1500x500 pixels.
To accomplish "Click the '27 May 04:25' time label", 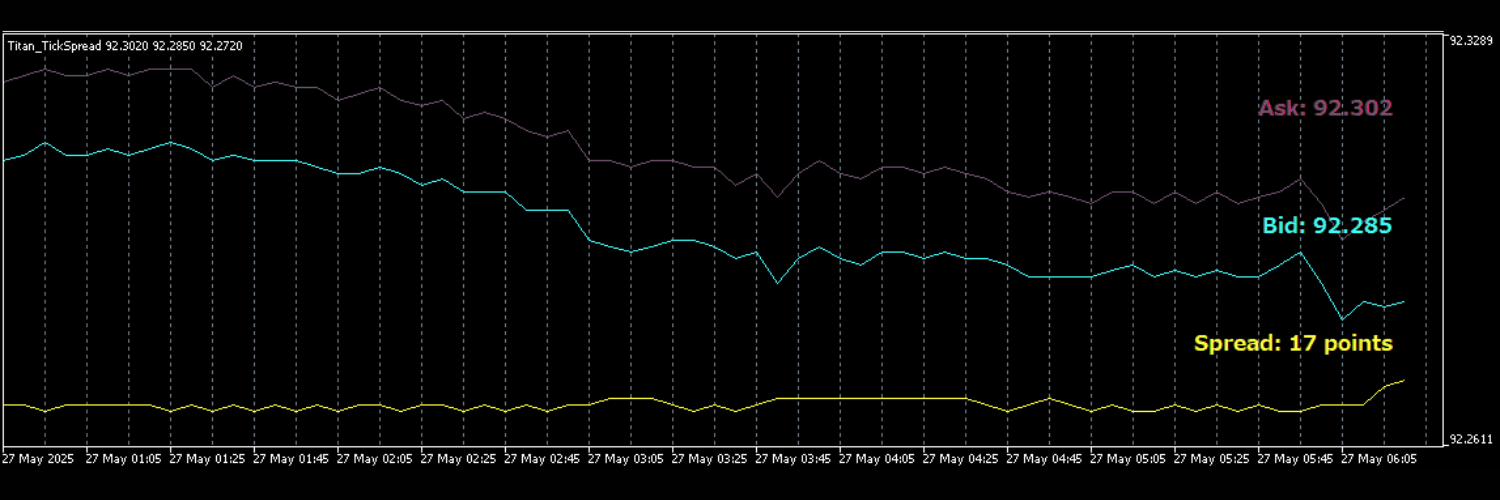I will [962, 459].
